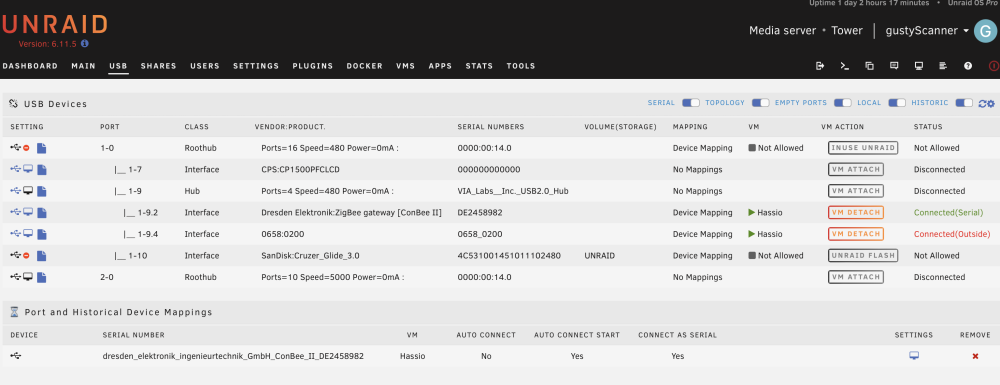Click the USB icon in the historical mapping row
1000x385 pixels.
pos(15,356)
